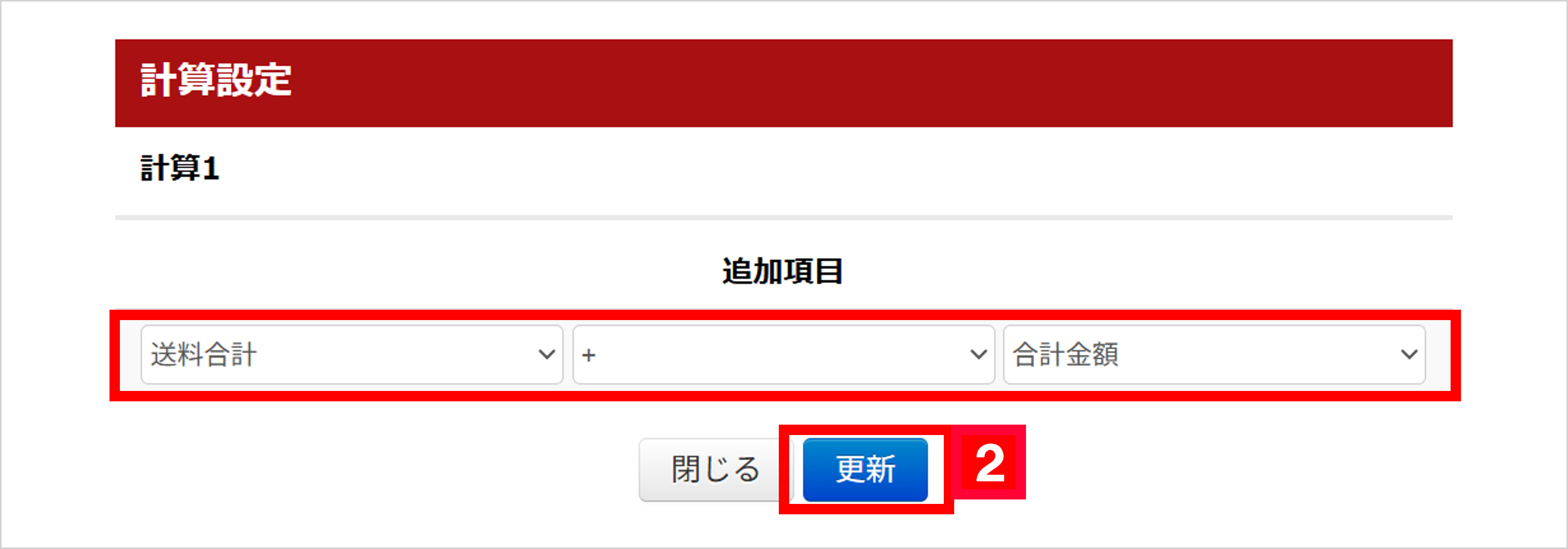Click blank space inside 送料合計 select box
Image resolution: width=1568 pixels, height=549 pixels.
click(x=396, y=354)
